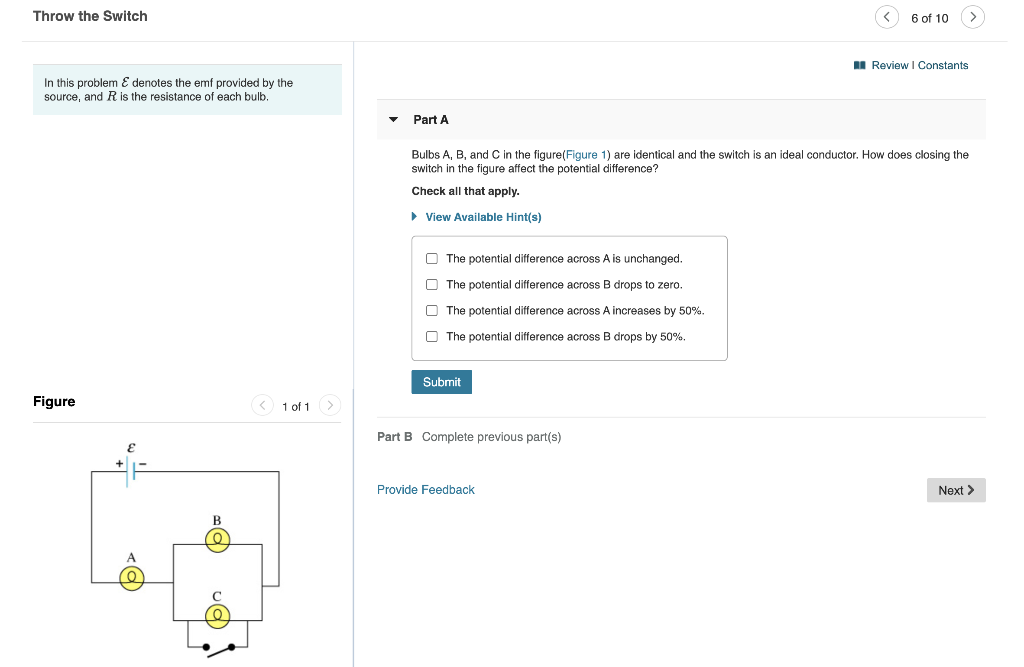Go to next problem arrow icon
Screen dimensions: 1024x667
click(973, 18)
